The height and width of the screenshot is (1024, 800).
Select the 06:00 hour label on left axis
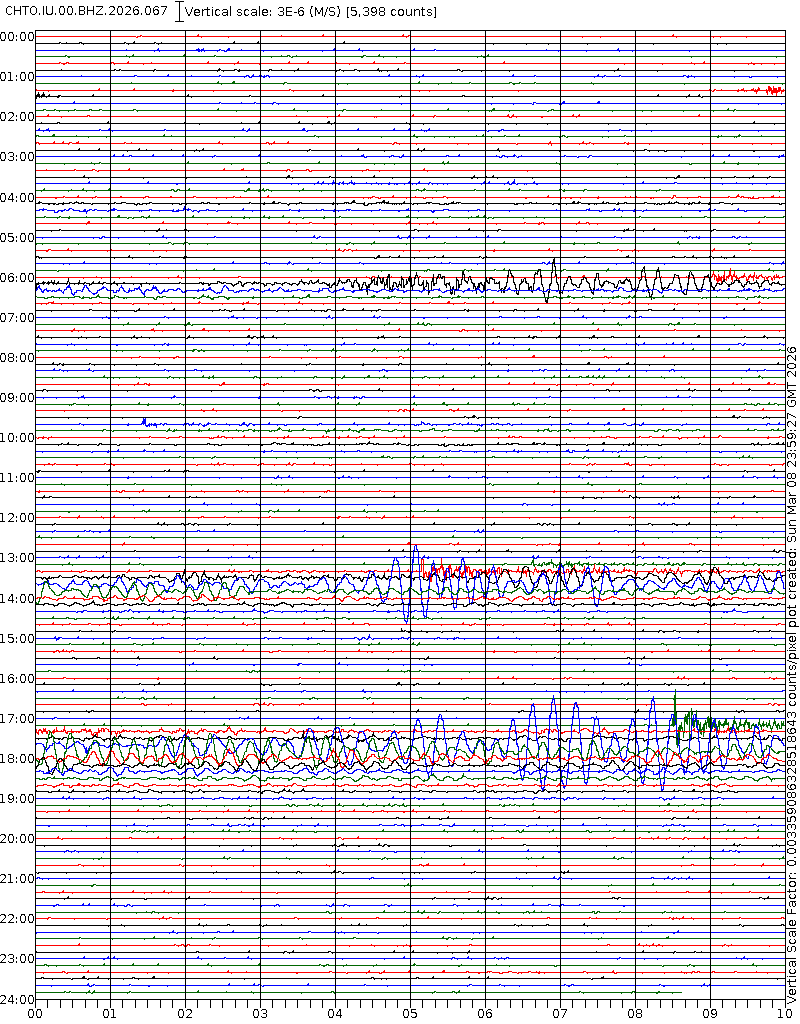click(x=18, y=278)
